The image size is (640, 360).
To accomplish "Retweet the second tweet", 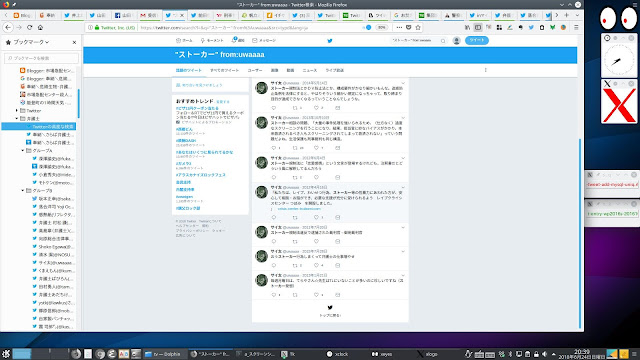I will tap(295, 148).
